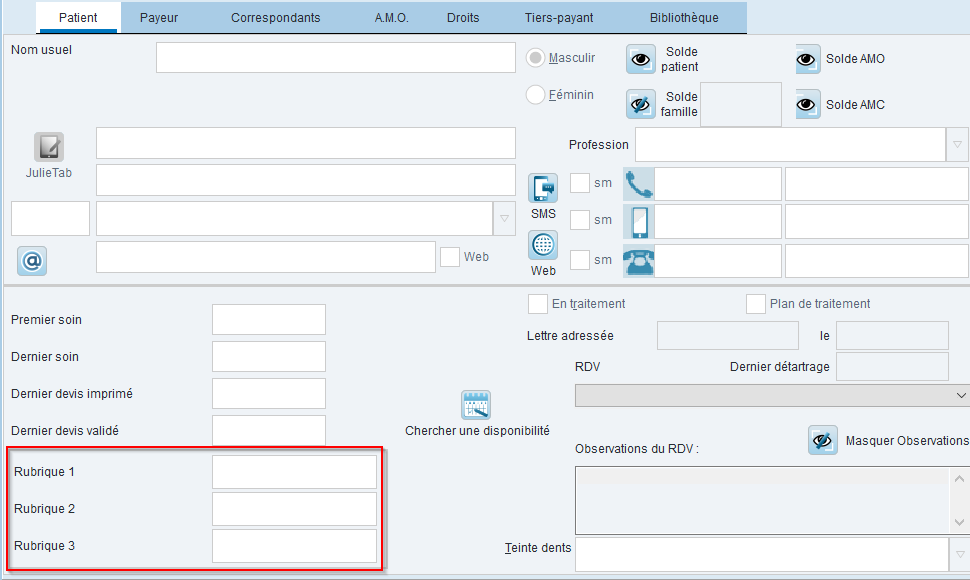The width and height of the screenshot is (970, 580).
Task: Open the RDV dropdown list
Action: coord(772,395)
